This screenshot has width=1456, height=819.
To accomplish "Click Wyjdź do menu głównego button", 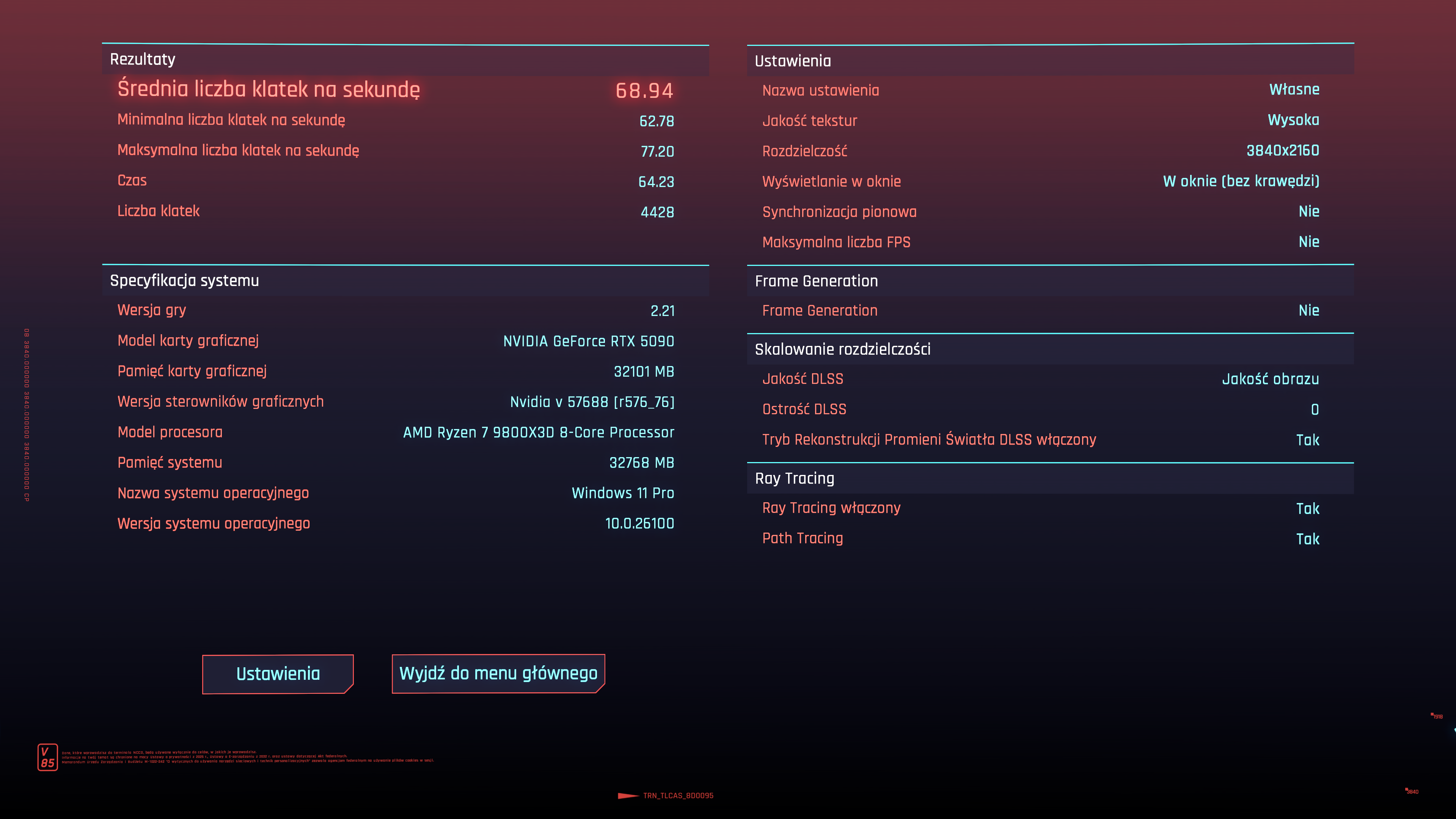I will (x=498, y=673).
